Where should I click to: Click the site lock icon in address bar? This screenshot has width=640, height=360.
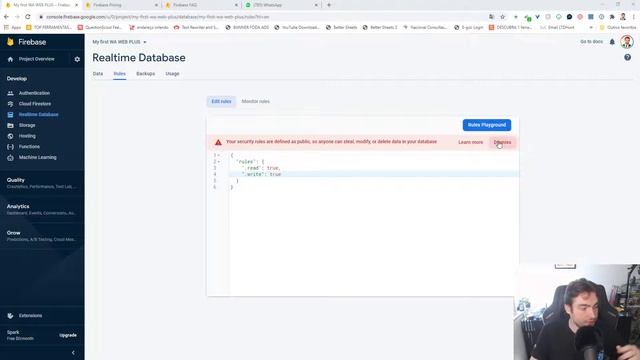41,17
